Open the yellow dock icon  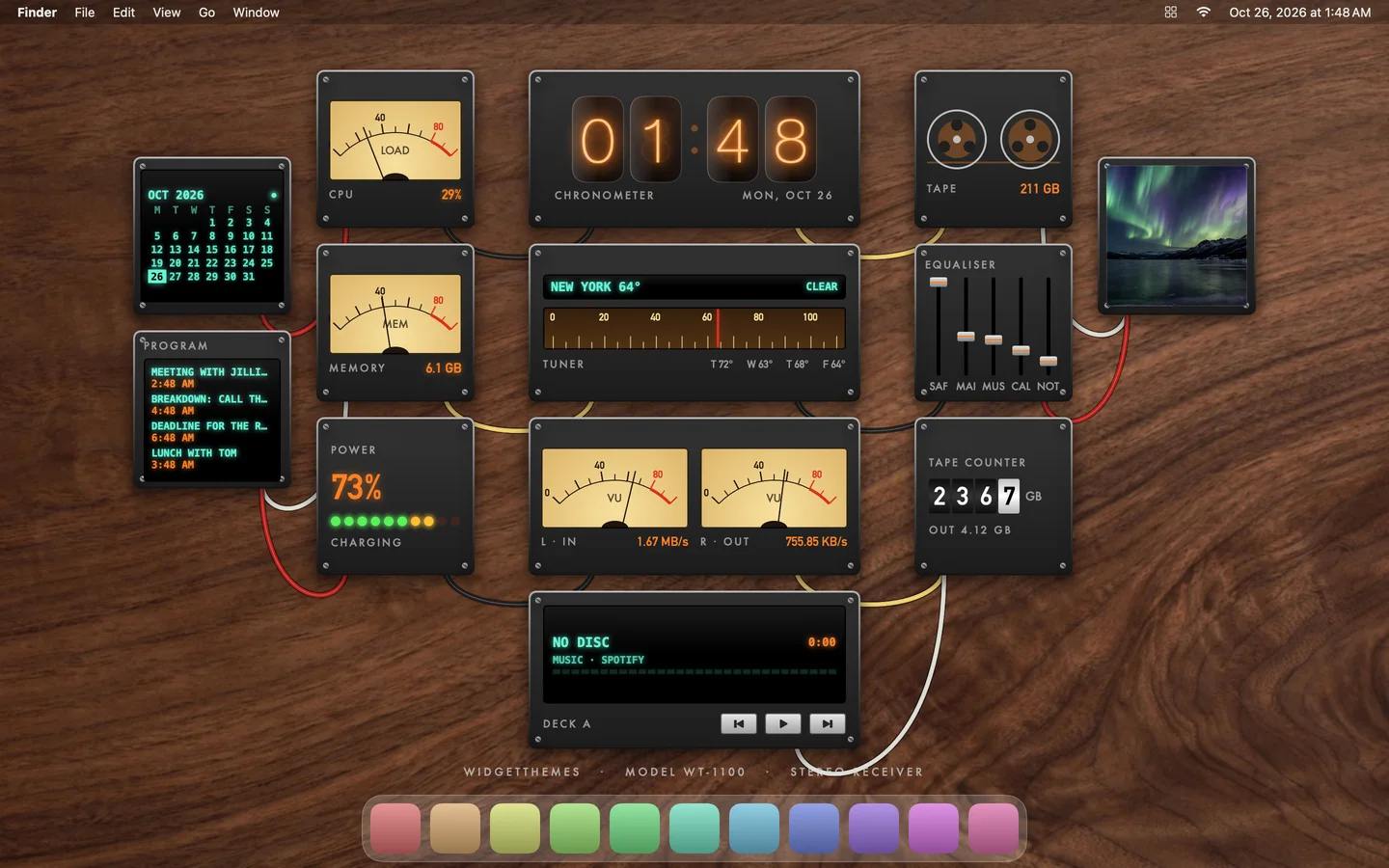coord(515,828)
